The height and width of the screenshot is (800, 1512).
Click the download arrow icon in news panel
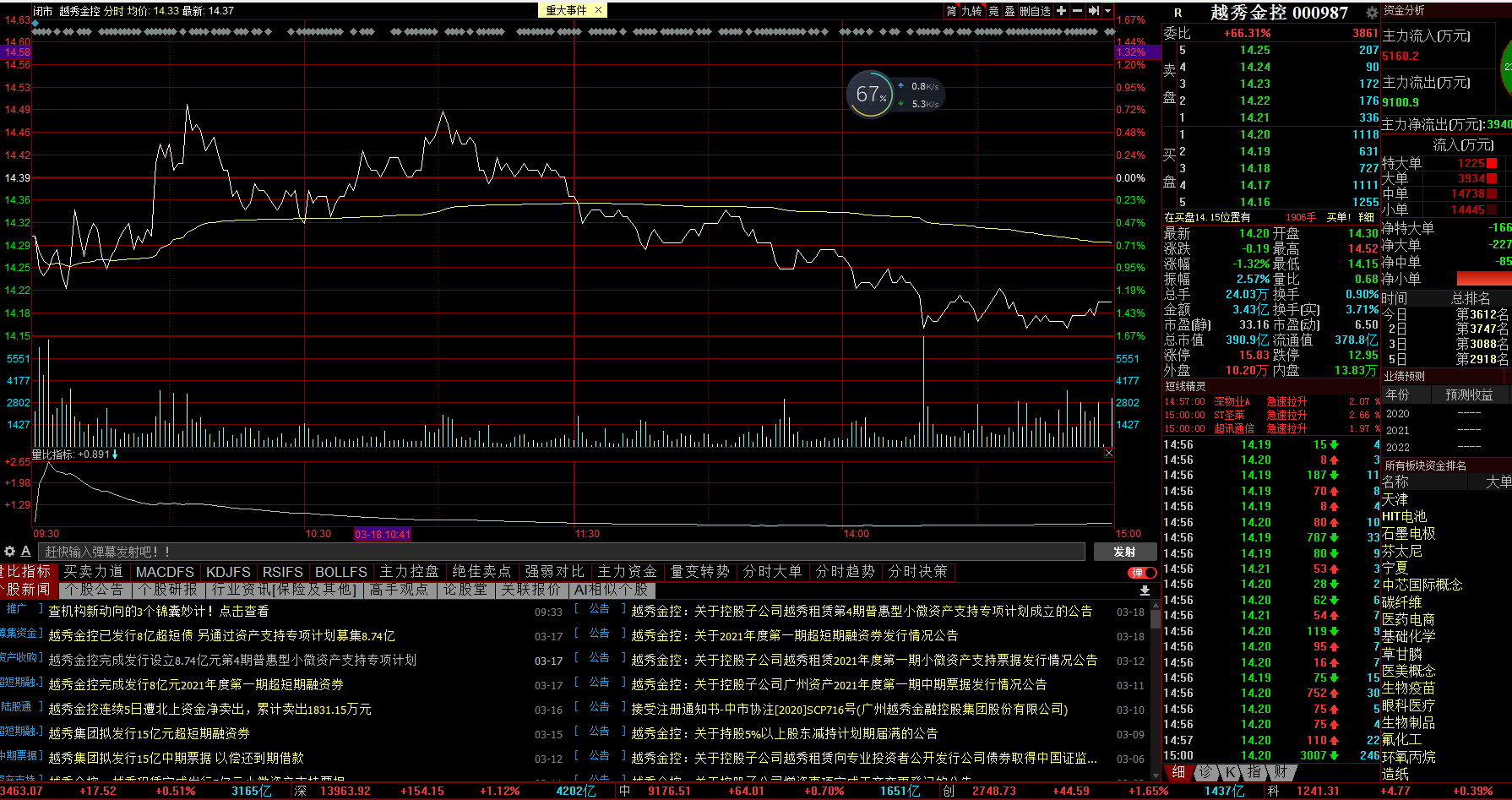click(x=1145, y=590)
